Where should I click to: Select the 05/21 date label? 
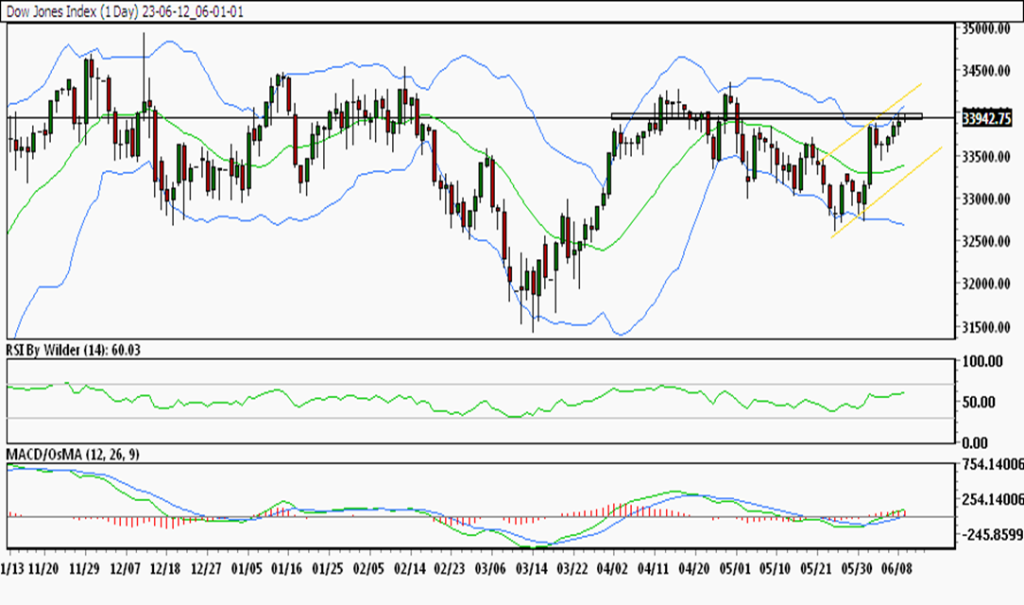coord(816,568)
